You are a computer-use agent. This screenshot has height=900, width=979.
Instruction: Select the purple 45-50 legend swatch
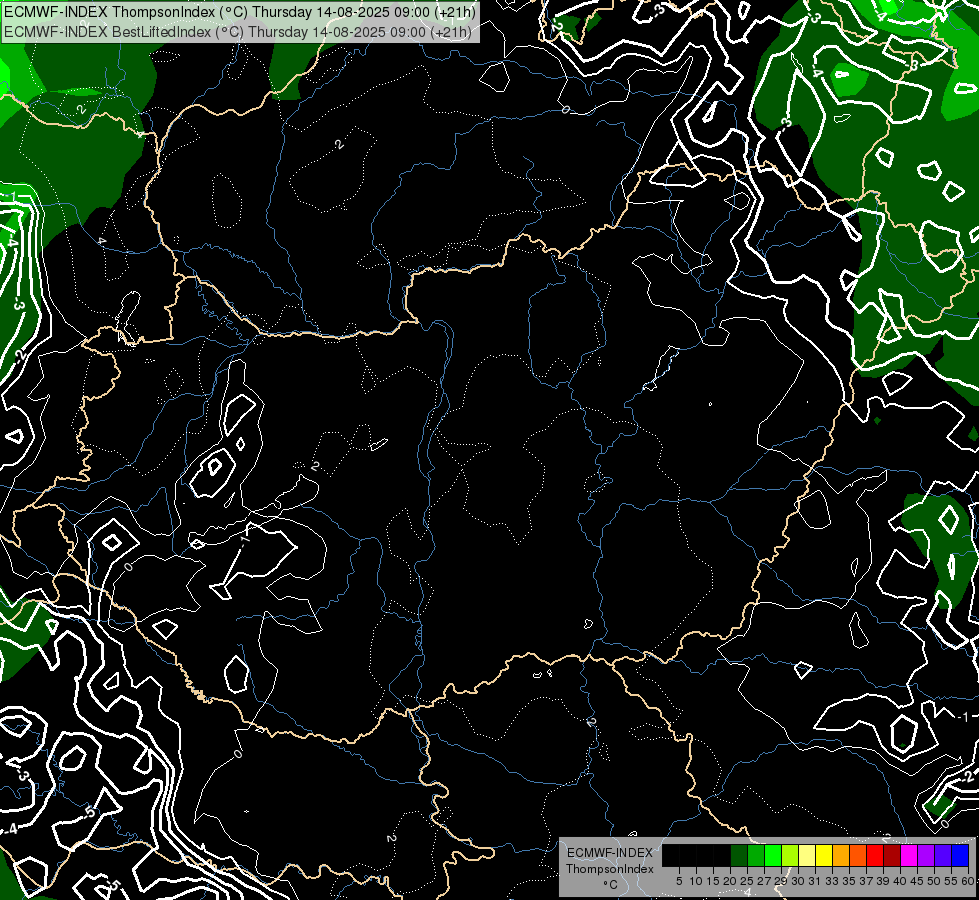(926, 855)
